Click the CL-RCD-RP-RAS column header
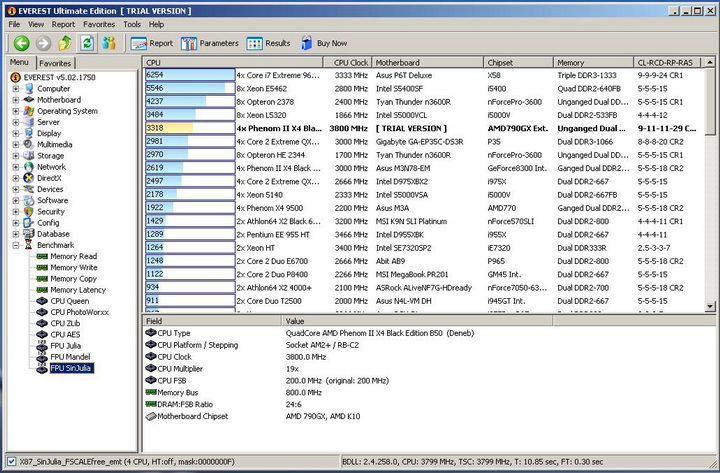This screenshot has width=720, height=473. click(x=668, y=62)
